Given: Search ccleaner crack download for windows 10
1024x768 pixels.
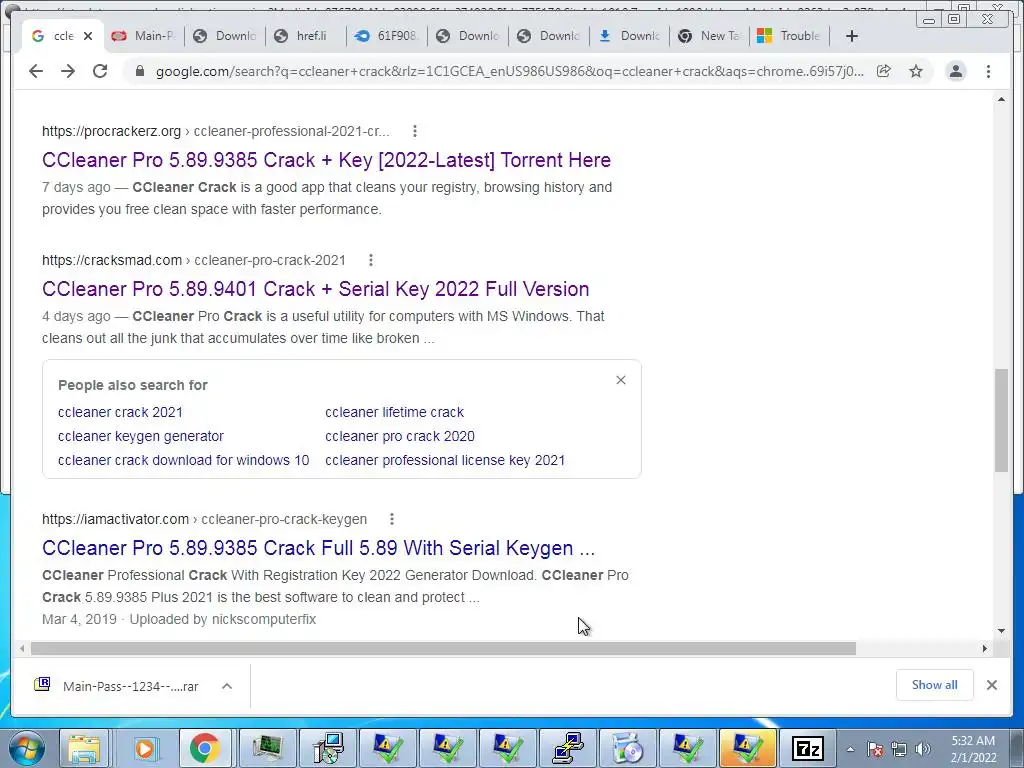Looking at the screenshot, I should tap(184, 460).
